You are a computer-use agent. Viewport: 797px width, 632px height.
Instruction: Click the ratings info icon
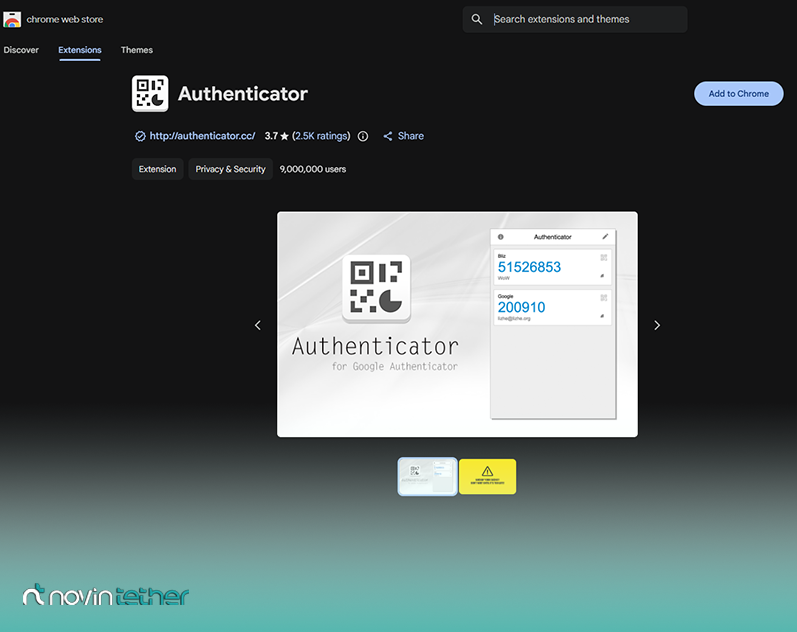[x=363, y=136]
